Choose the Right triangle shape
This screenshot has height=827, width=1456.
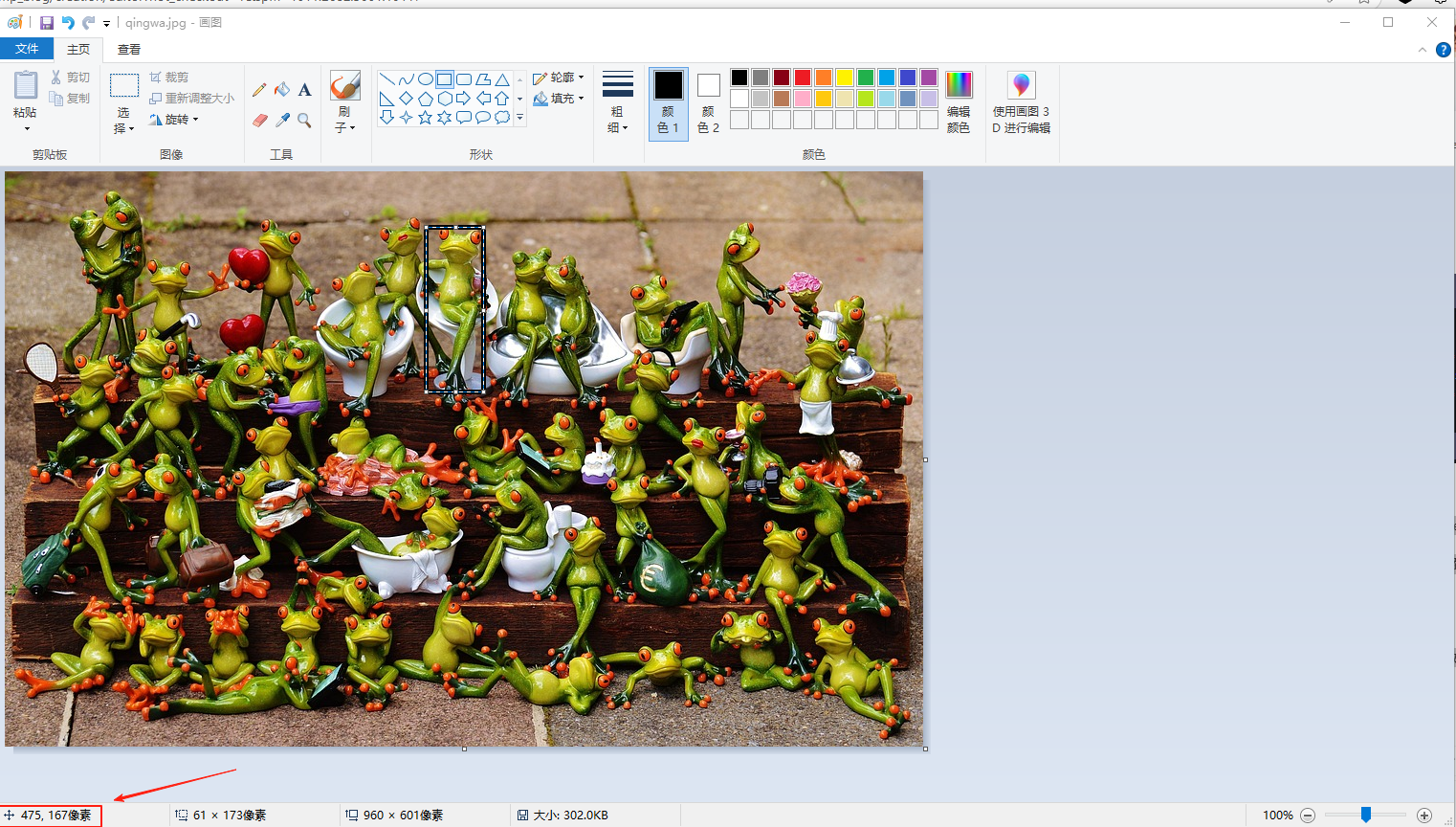click(x=387, y=99)
